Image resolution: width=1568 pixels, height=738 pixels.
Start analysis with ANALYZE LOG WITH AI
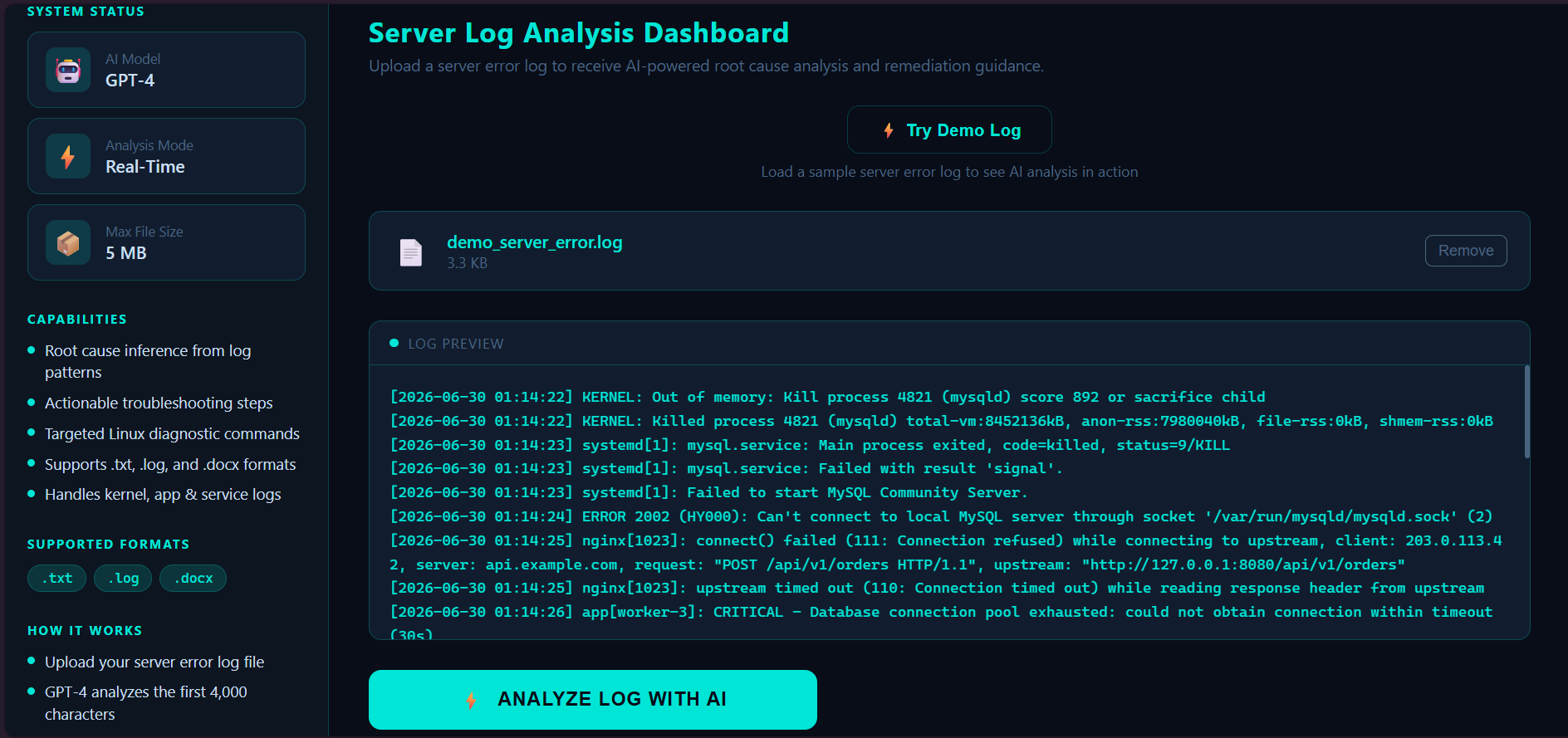[x=592, y=700]
